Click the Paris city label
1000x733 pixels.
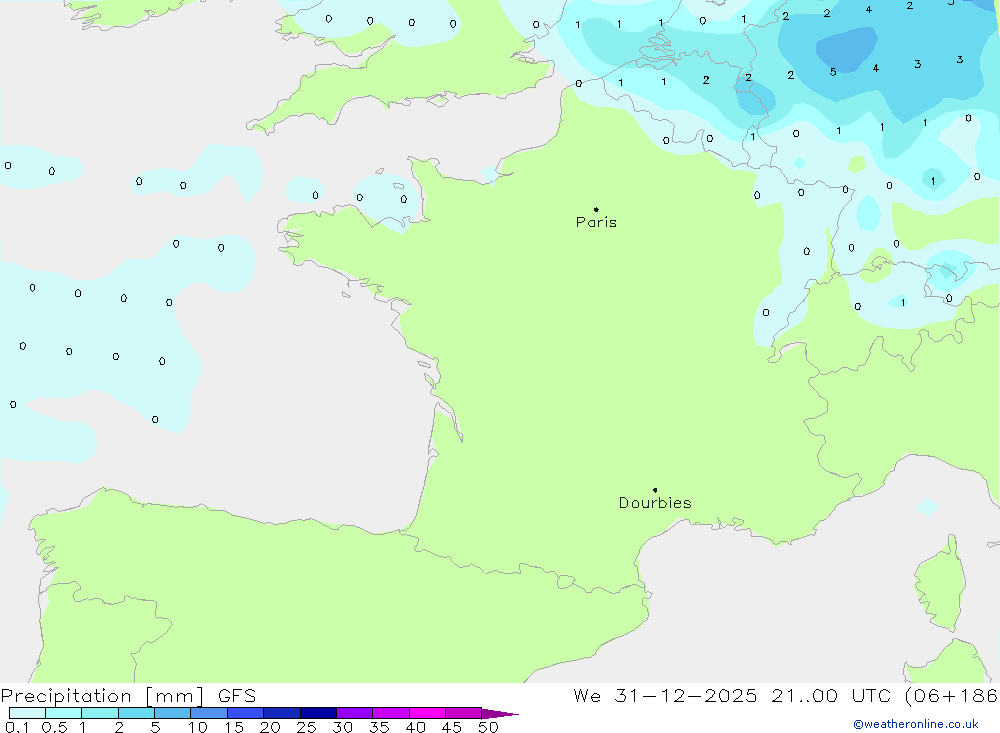(x=596, y=222)
